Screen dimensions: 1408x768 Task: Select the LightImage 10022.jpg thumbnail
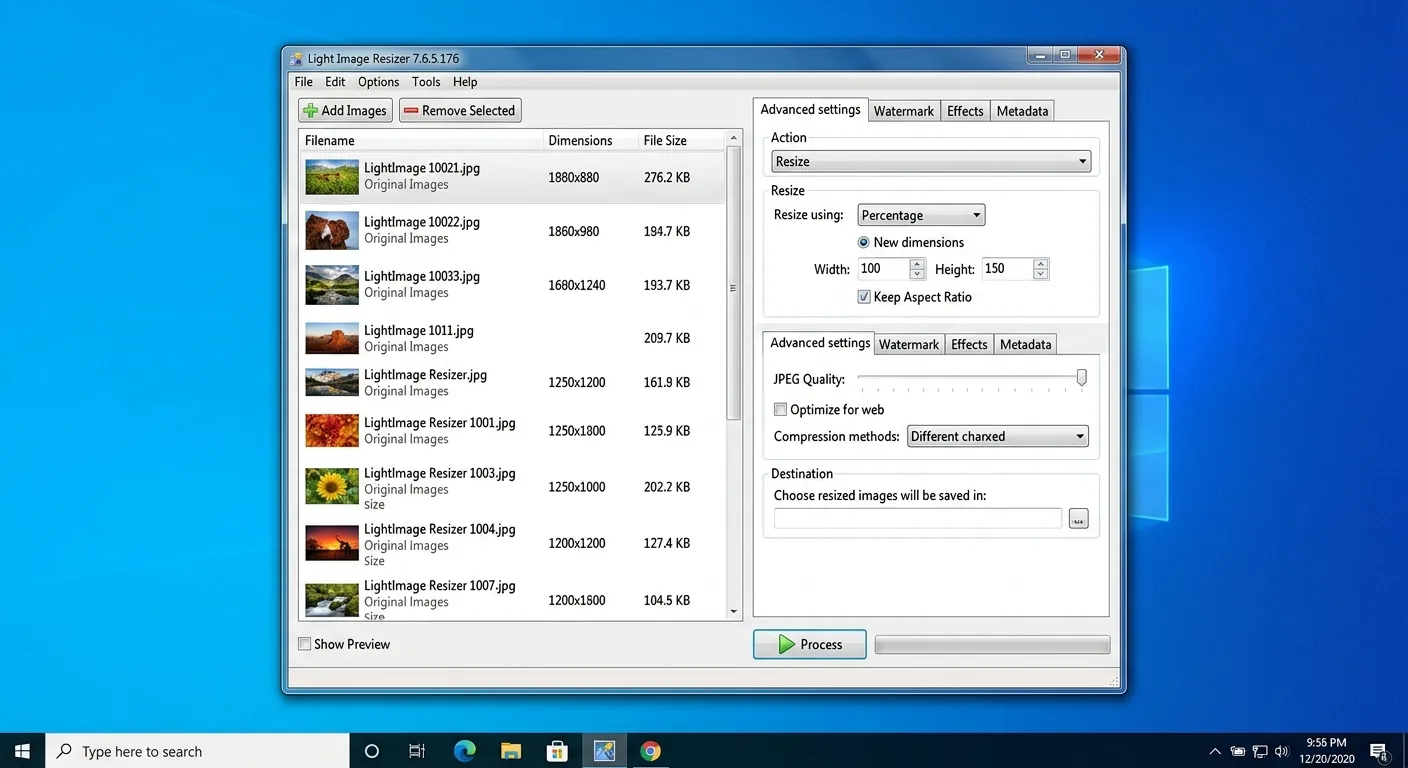coord(332,231)
